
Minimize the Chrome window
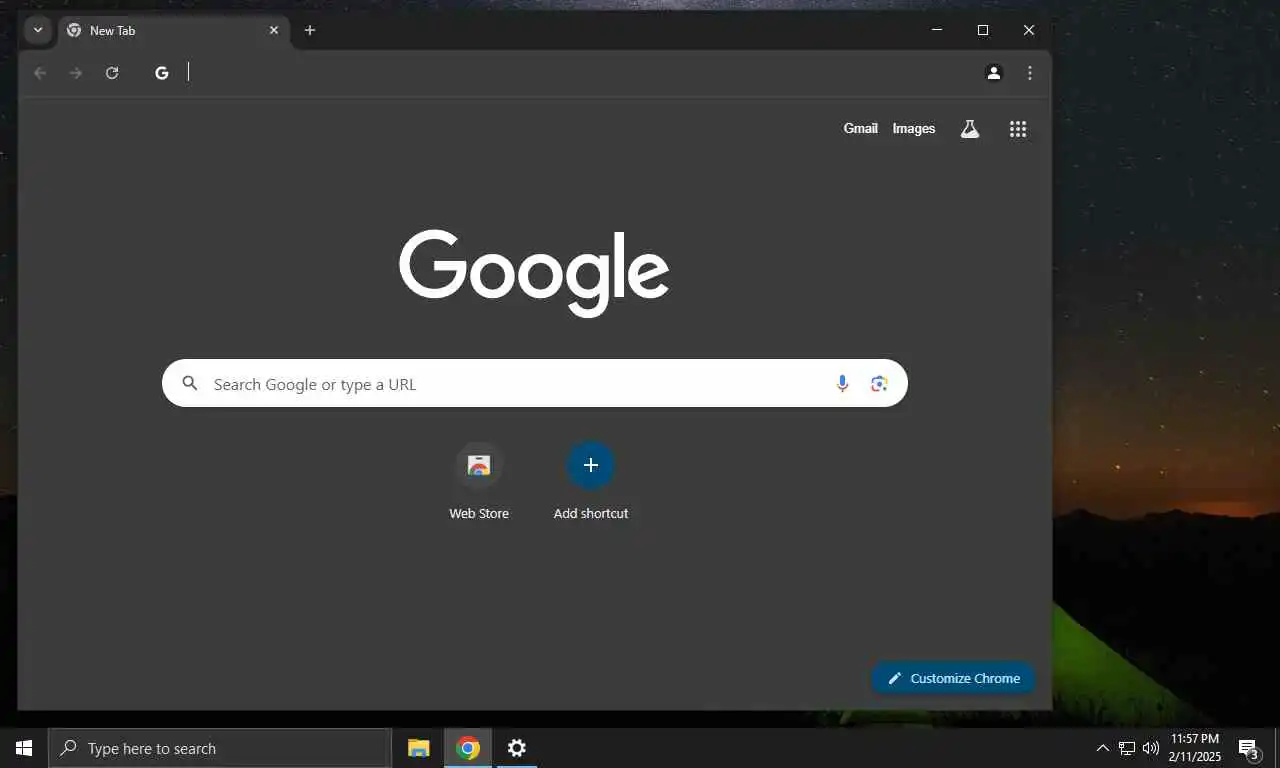pos(937,30)
